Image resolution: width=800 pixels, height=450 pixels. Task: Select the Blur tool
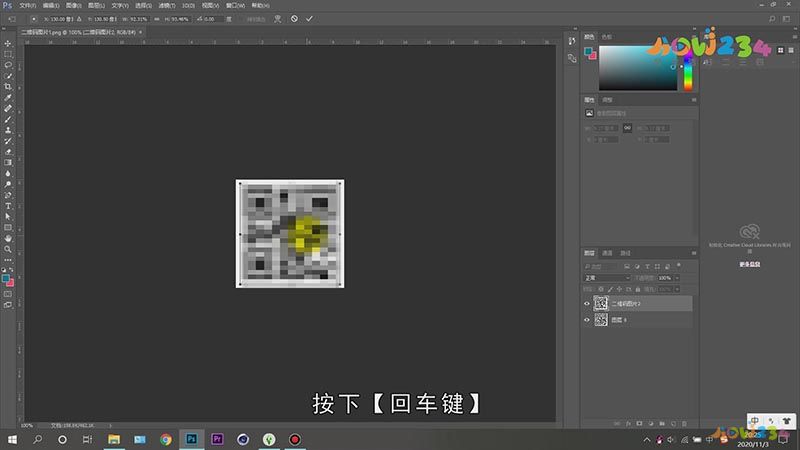click(8, 173)
